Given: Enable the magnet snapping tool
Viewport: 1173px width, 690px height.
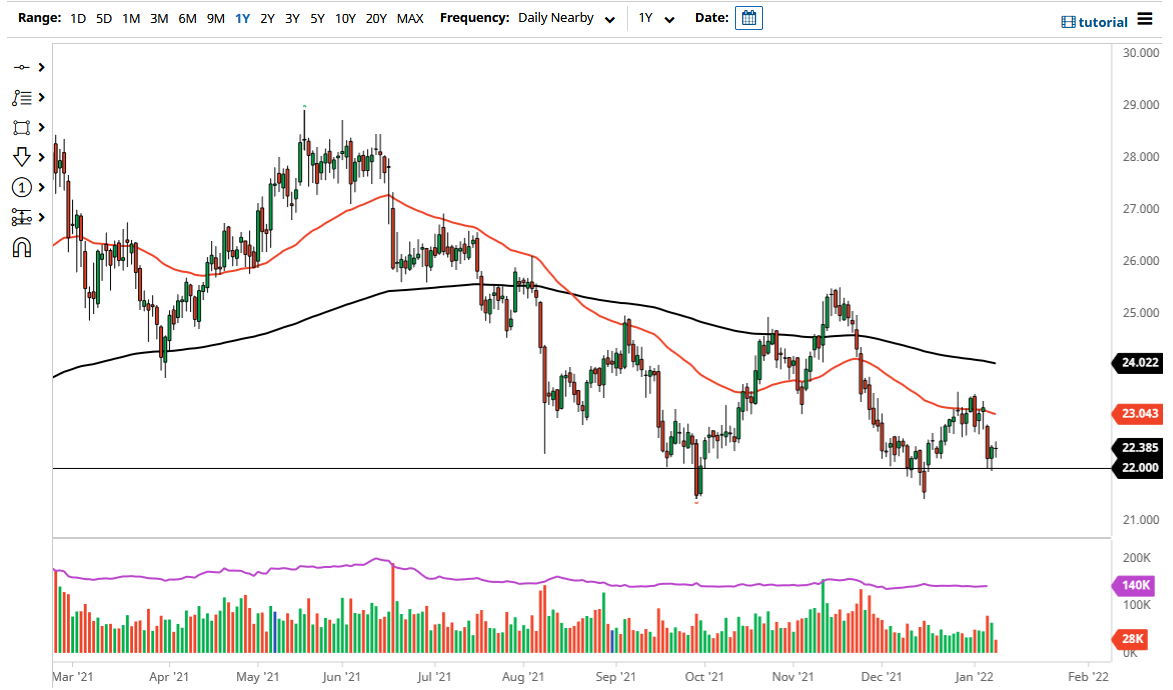Looking at the screenshot, I should point(20,247).
